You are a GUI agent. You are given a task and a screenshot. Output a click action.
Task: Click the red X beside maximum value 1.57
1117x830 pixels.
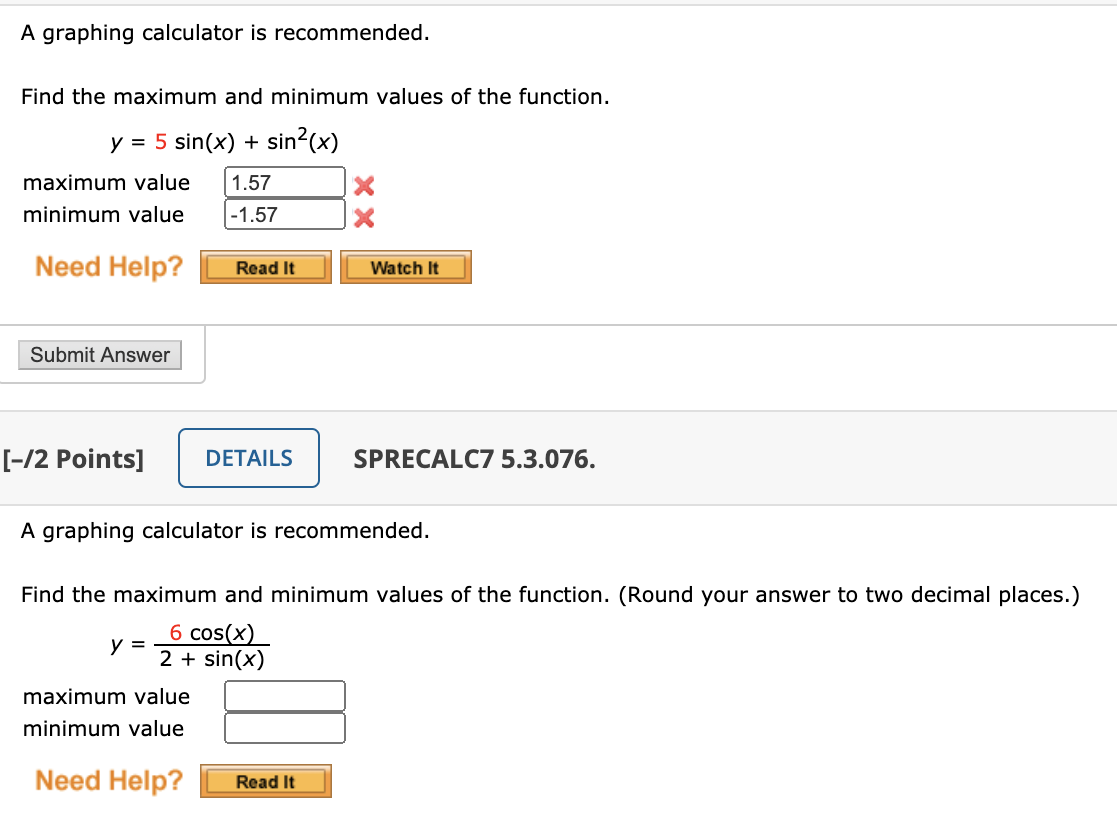pos(364,185)
